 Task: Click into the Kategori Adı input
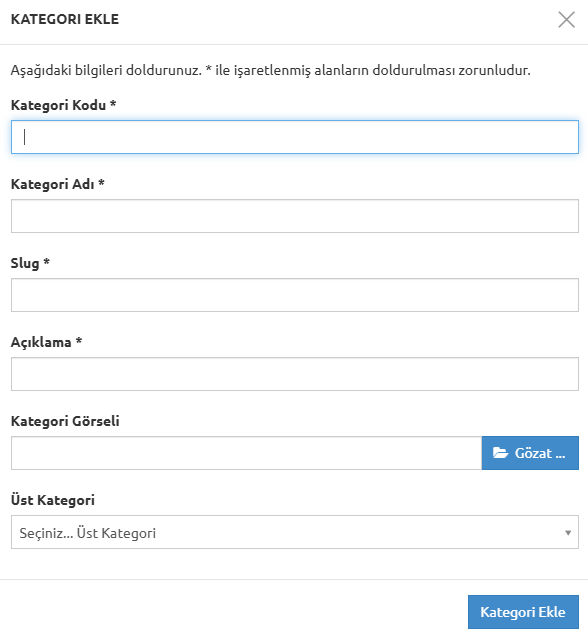[x=295, y=216]
